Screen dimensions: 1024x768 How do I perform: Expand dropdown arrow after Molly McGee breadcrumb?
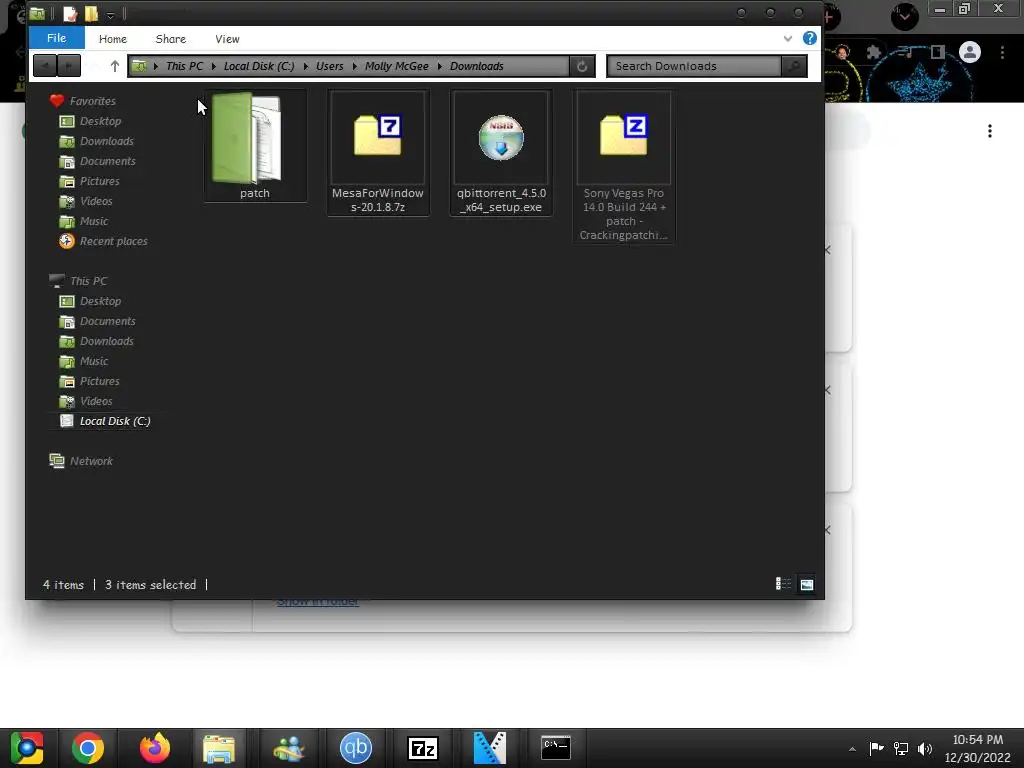(x=440, y=66)
